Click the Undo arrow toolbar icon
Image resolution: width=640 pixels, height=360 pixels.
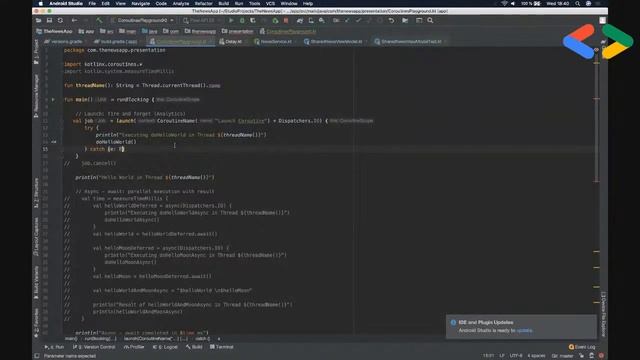pos(391,20)
